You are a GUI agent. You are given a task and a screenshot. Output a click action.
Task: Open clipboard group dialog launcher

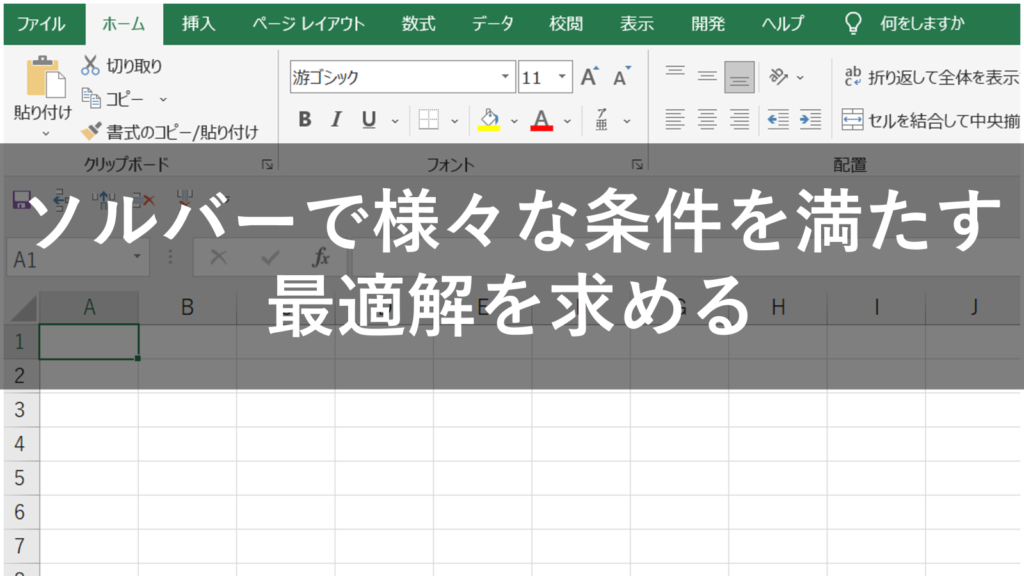[x=267, y=165]
